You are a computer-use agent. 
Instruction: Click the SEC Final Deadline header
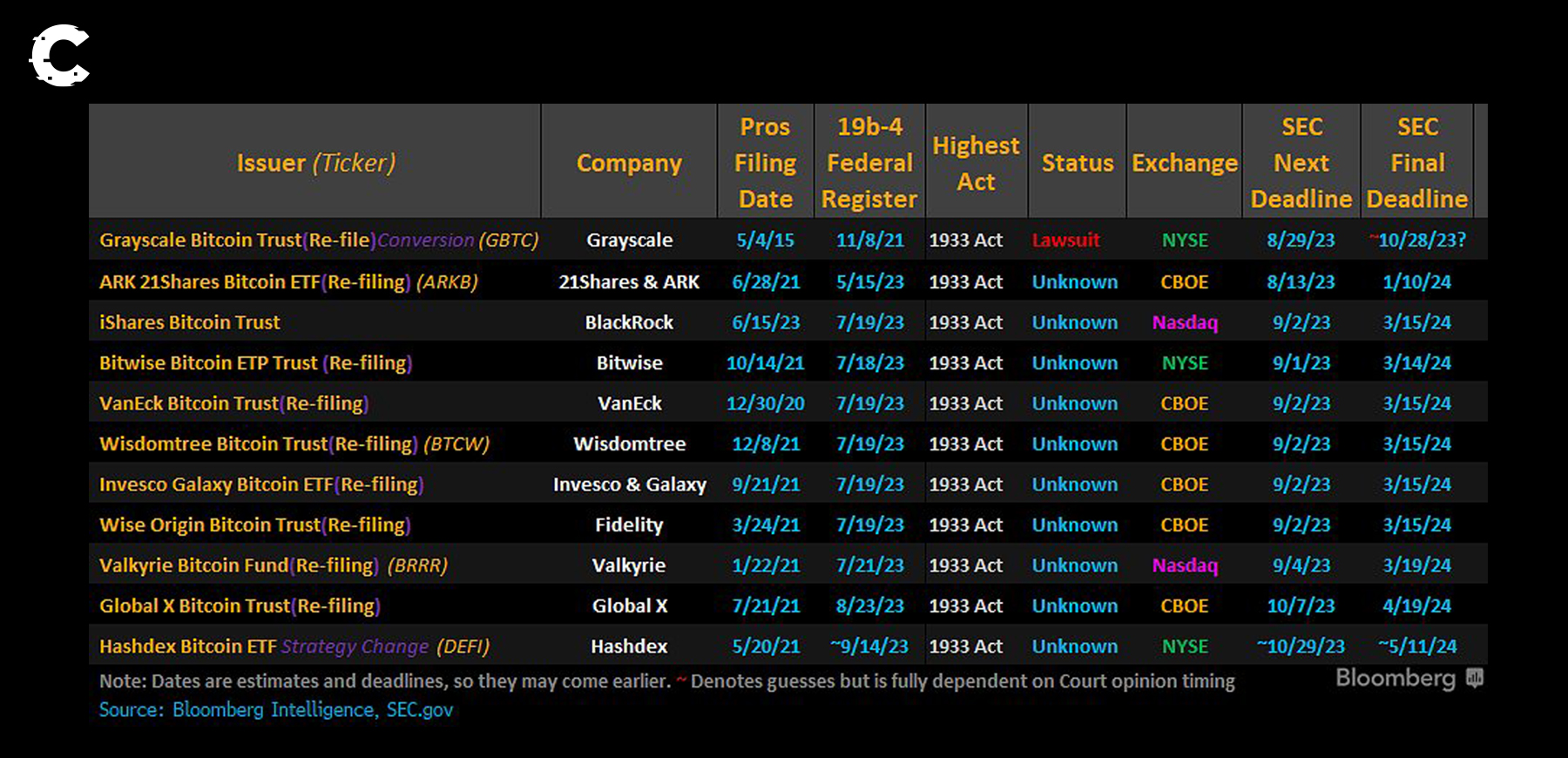click(1416, 163)
